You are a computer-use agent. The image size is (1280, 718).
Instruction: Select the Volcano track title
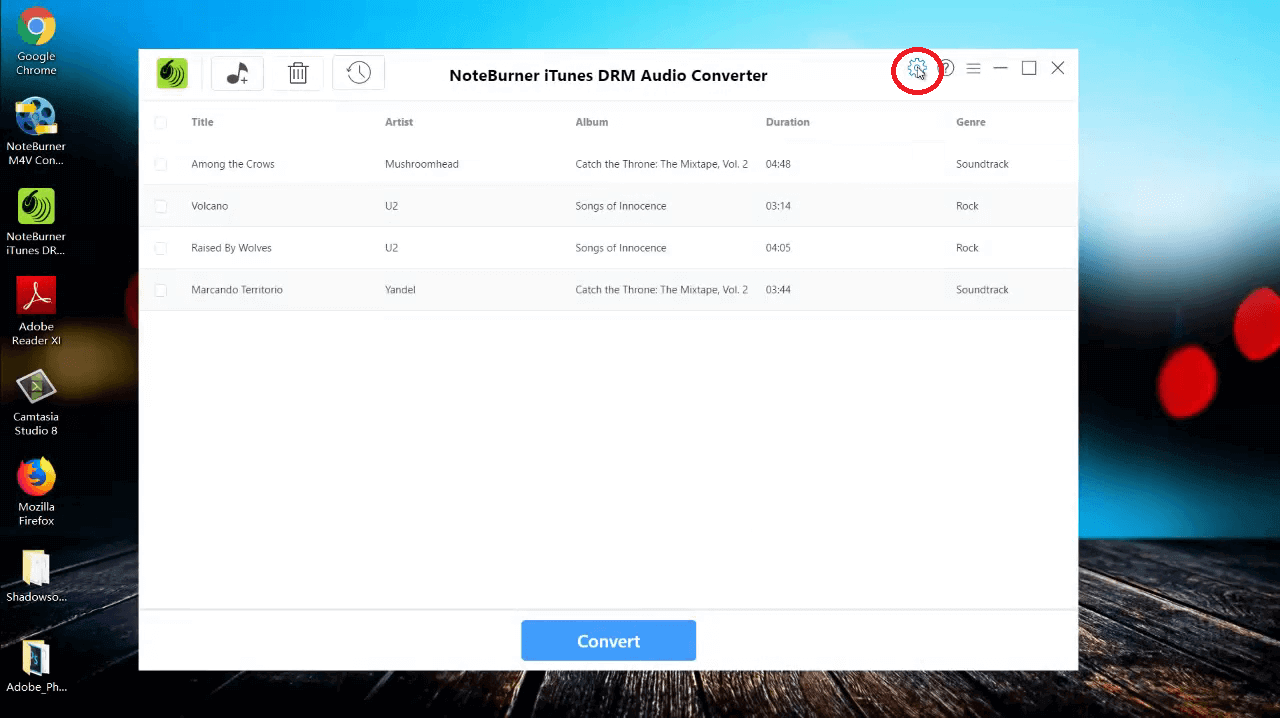tap(210, 206)
